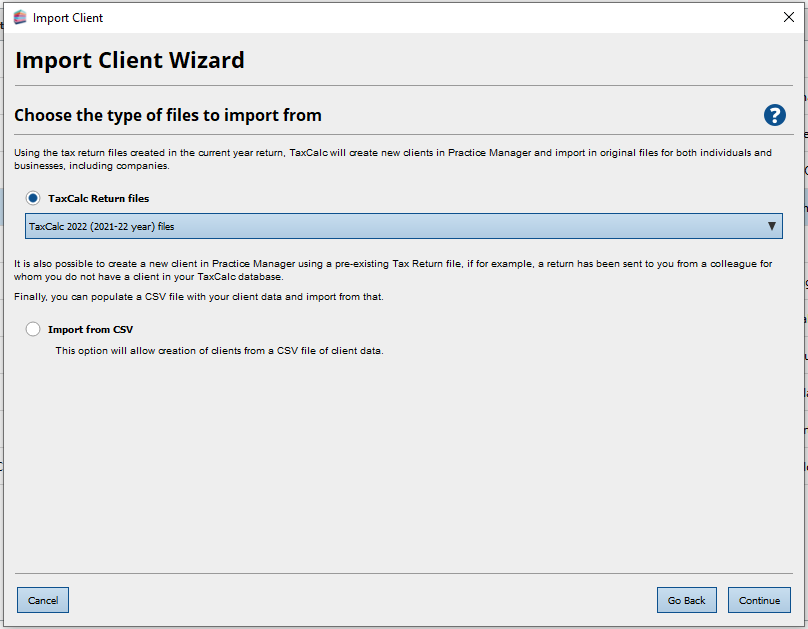
Task: Click the empty area below the CSV option
Action: pos(400,460)
